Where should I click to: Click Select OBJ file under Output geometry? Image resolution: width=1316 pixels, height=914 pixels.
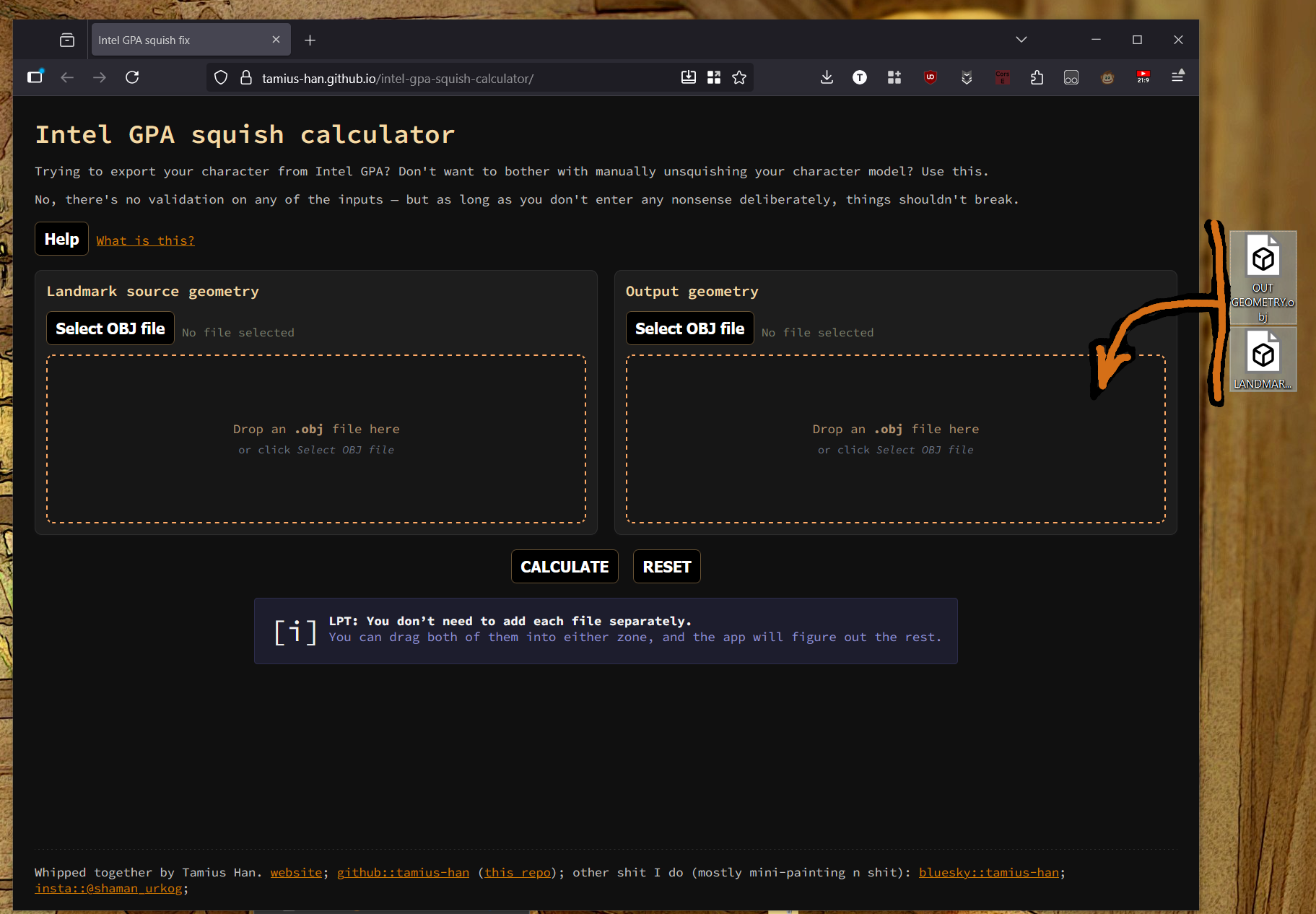point(689,328)
